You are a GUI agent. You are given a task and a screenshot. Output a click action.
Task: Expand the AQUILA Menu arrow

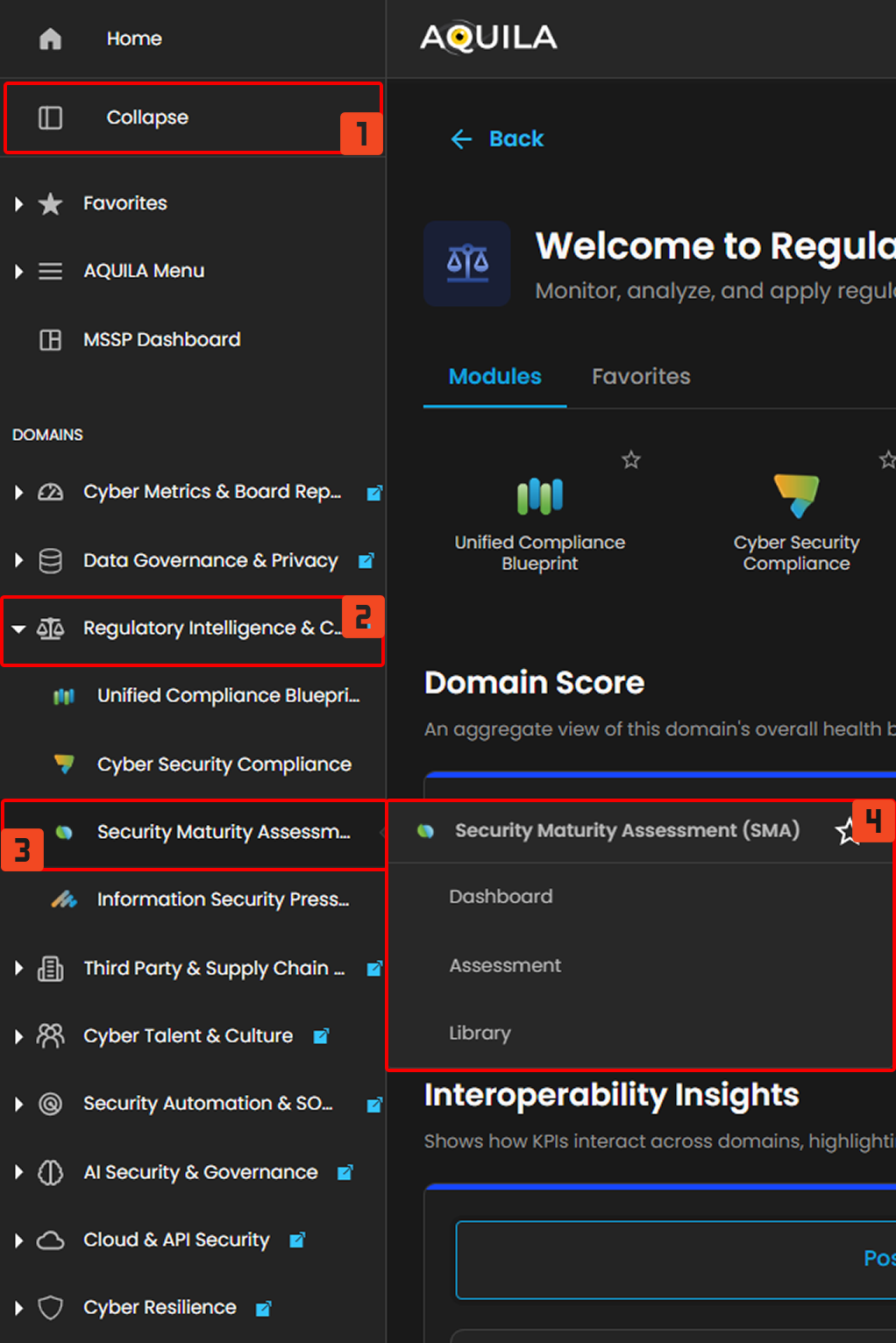coord(18,271)
